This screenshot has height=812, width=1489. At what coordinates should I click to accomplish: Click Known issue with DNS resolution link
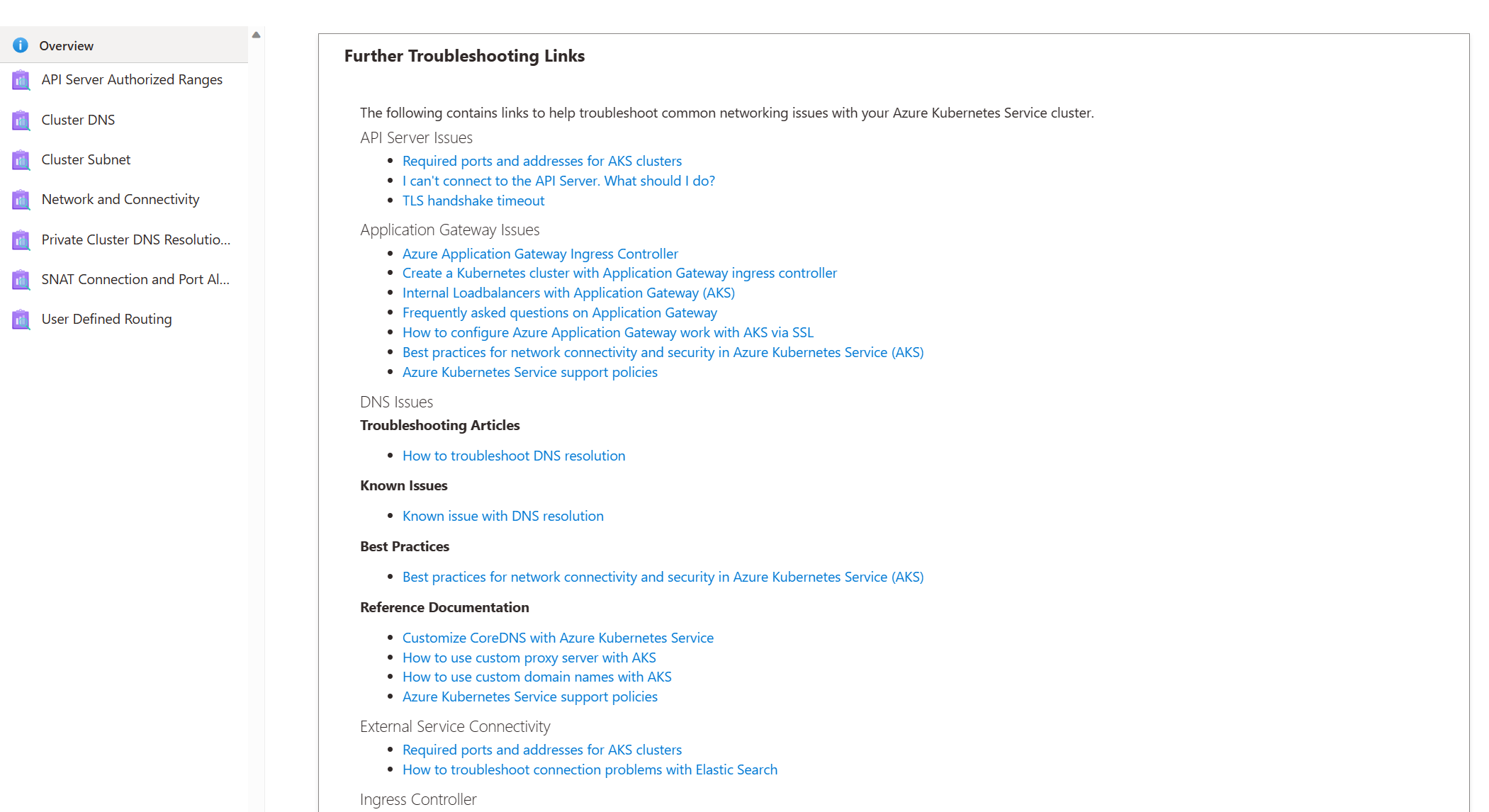pyautogui.click(x=502, y=515)
